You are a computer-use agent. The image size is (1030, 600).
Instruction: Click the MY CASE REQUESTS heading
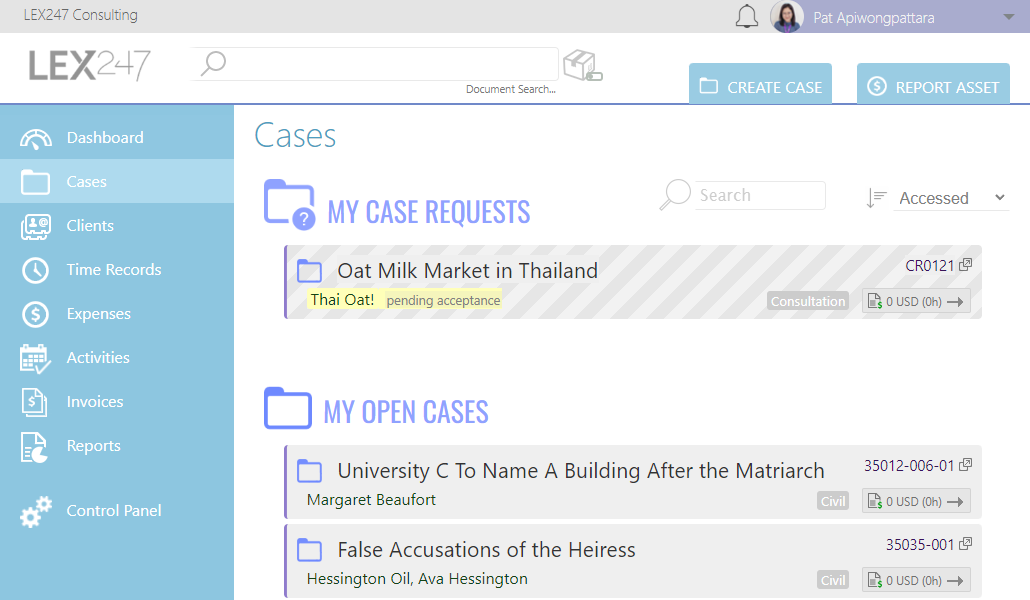coord(428,212)
